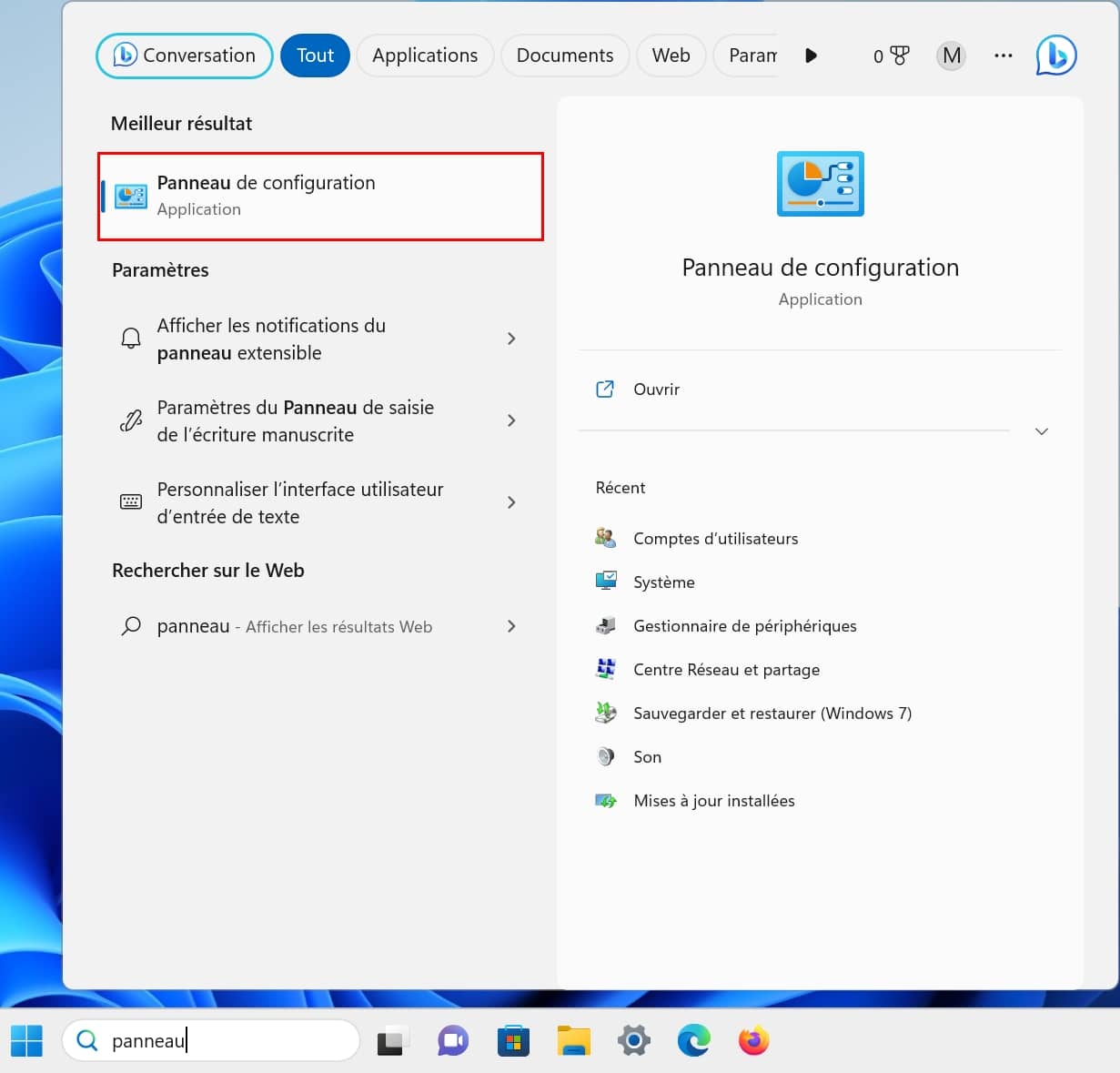Open Settings gear icon in taskbar
The height and width of the screenshot is (1073, 1120).
coord(633,1040)
